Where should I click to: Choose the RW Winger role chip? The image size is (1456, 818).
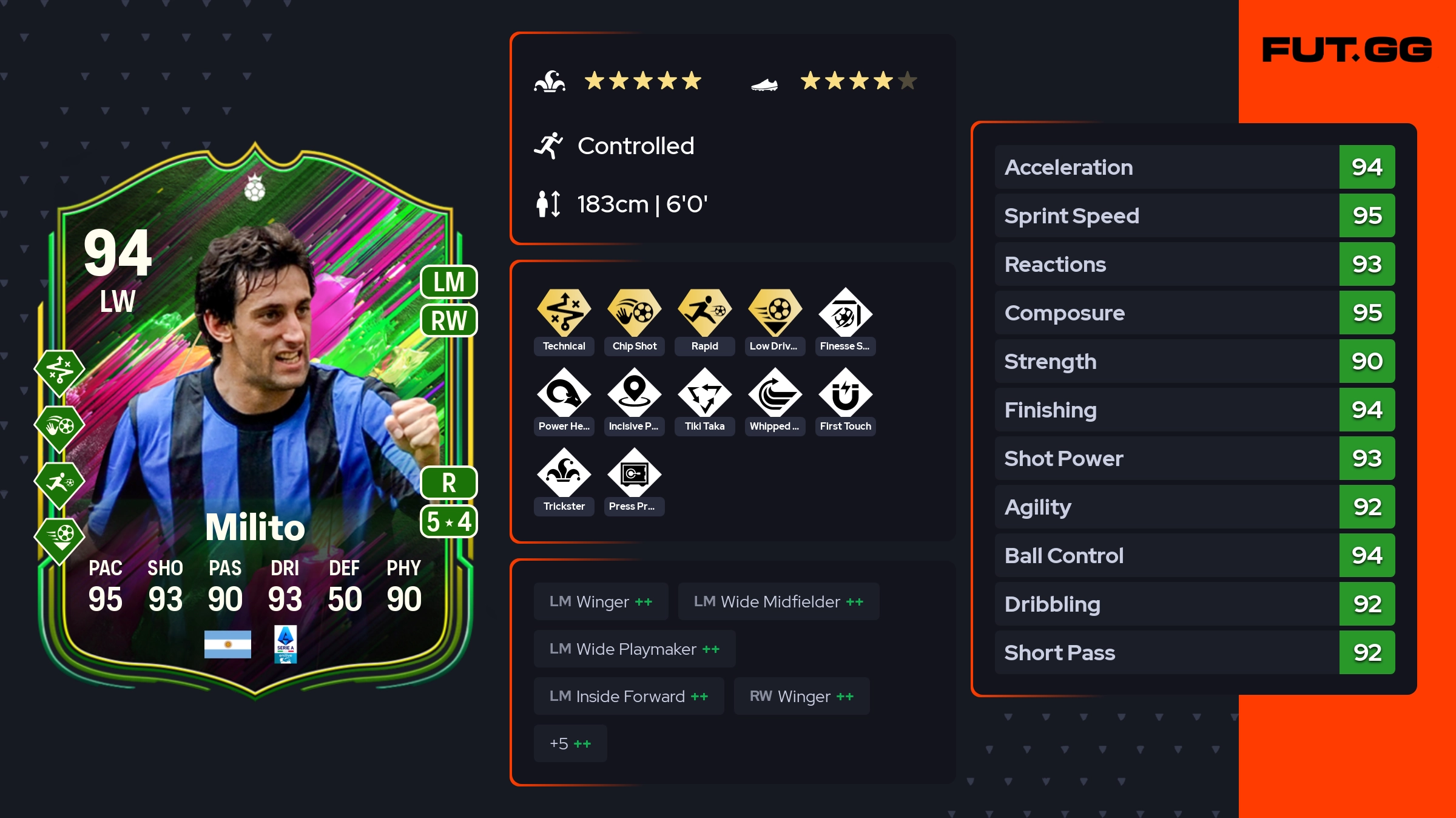pos(801,696)
